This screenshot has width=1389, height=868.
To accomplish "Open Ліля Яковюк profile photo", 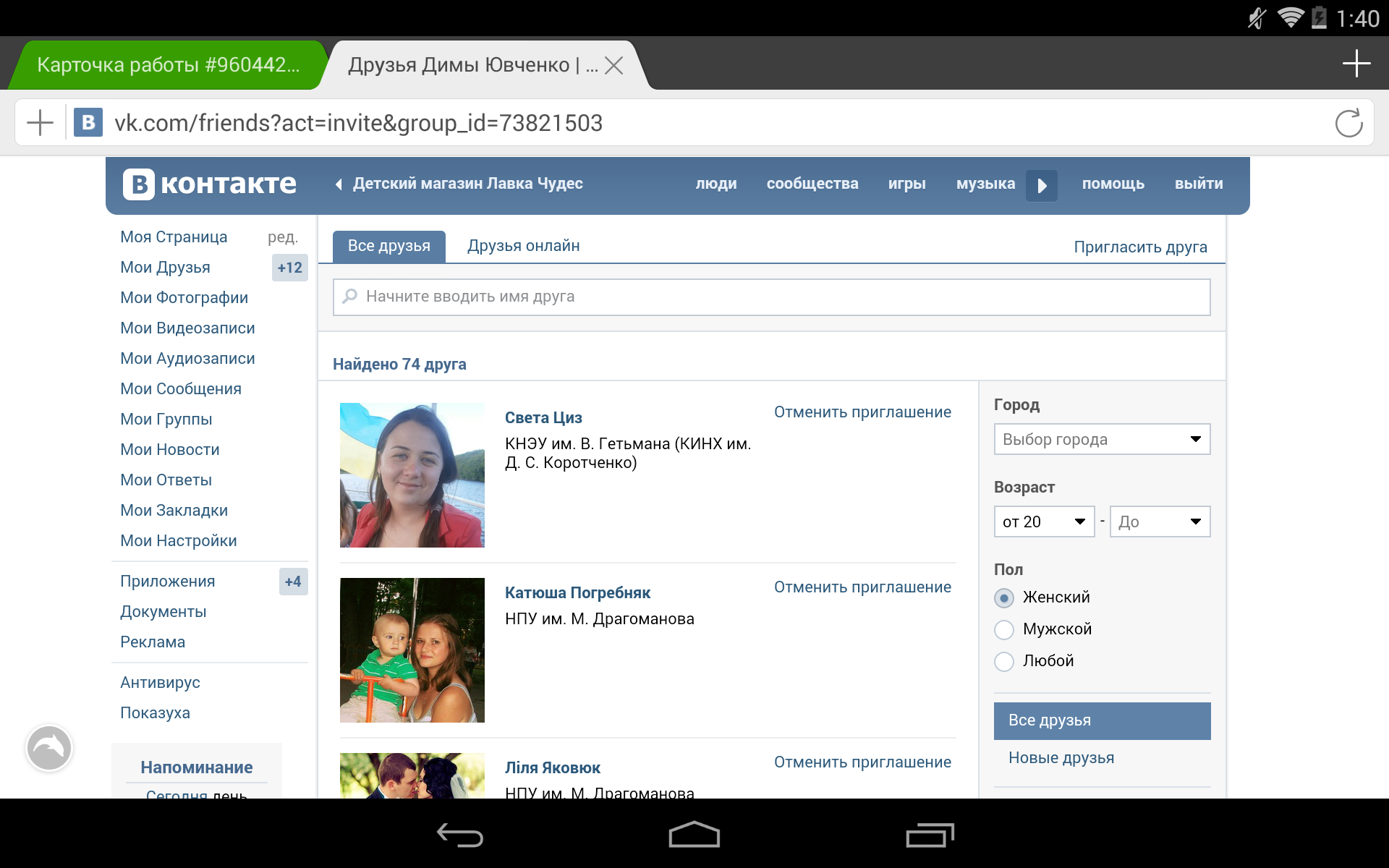I will pyautogui.click(x=412, y=775).
